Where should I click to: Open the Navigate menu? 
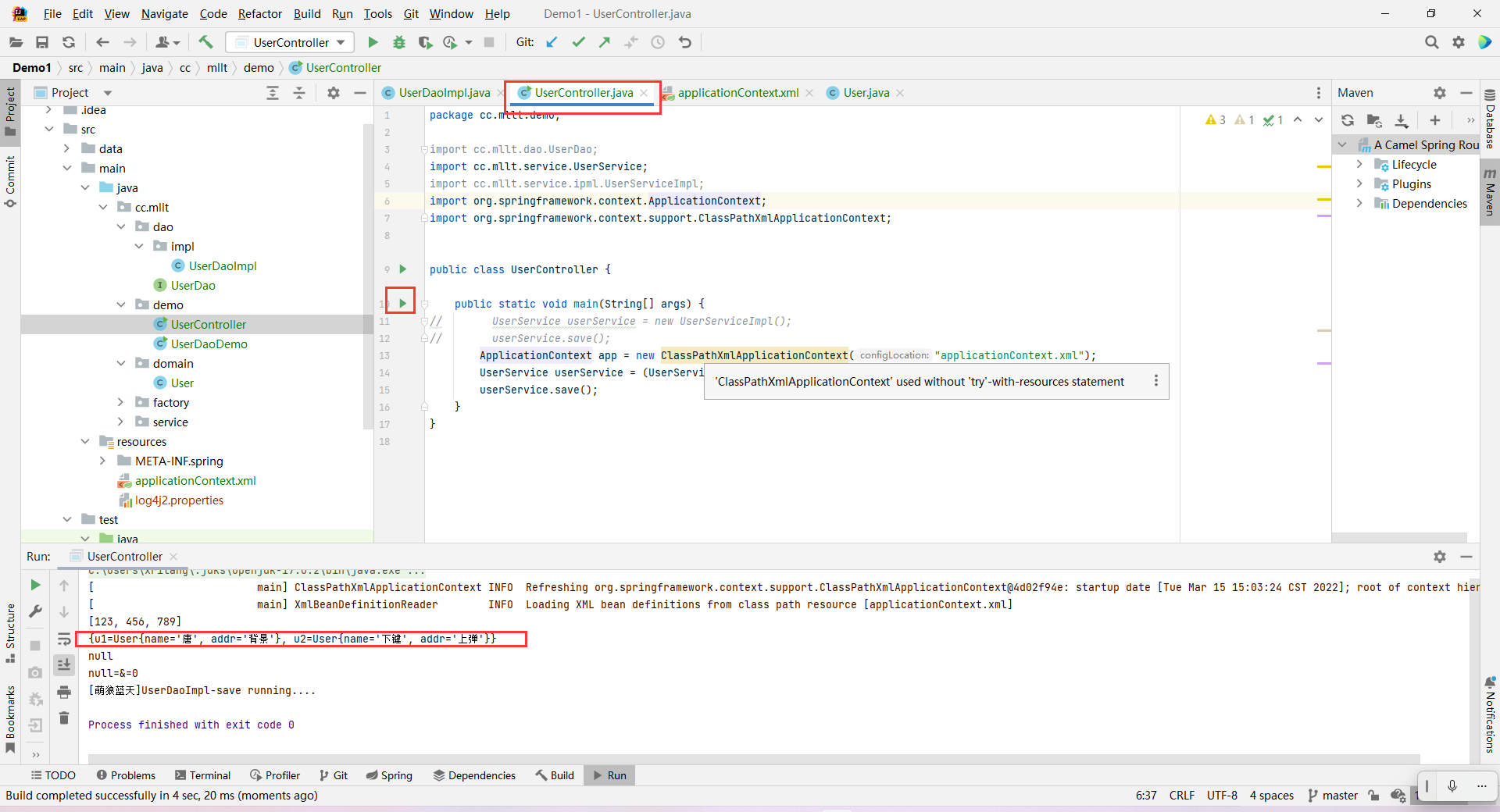[x=165, y=14]
